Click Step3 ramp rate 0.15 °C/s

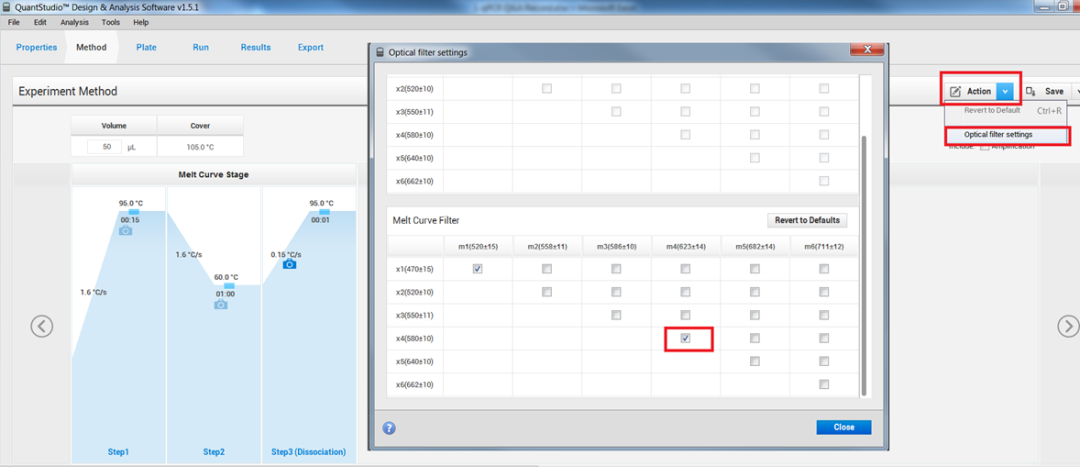point(285,254)
